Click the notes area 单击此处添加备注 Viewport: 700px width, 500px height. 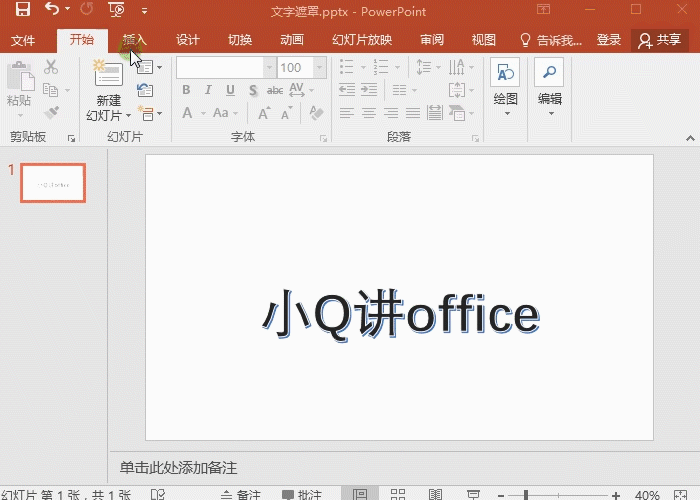click(179, 467)
